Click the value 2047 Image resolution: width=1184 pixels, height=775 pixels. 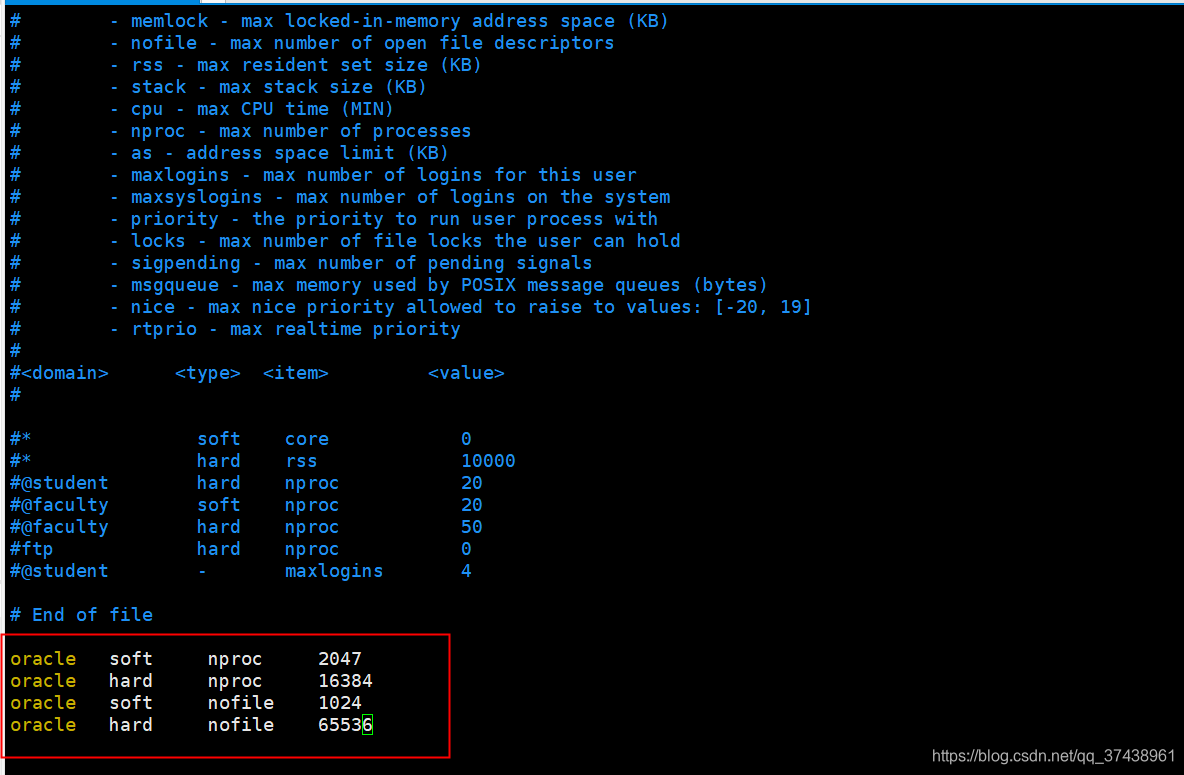[x=340, y=659]
